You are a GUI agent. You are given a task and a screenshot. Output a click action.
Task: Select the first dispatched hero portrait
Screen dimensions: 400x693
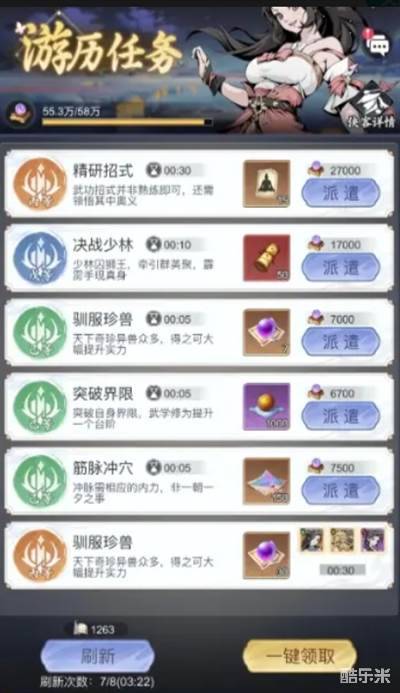click(312, 540)
